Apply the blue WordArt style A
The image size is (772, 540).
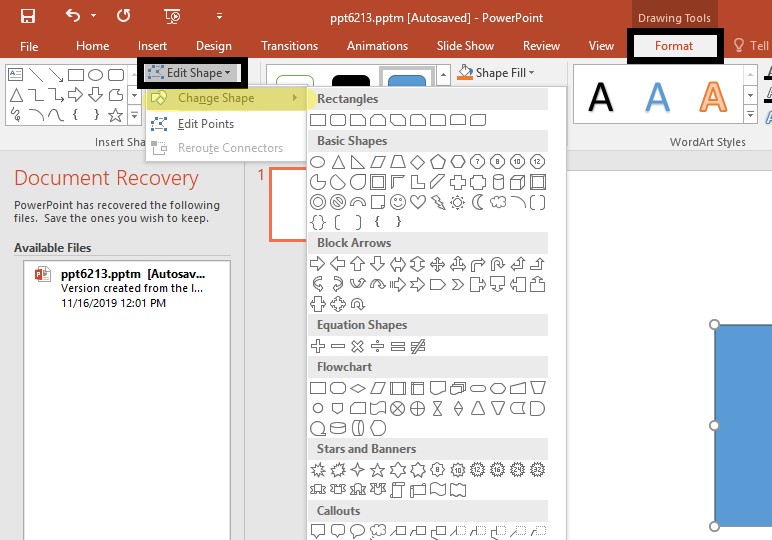(x=657, y=97)
